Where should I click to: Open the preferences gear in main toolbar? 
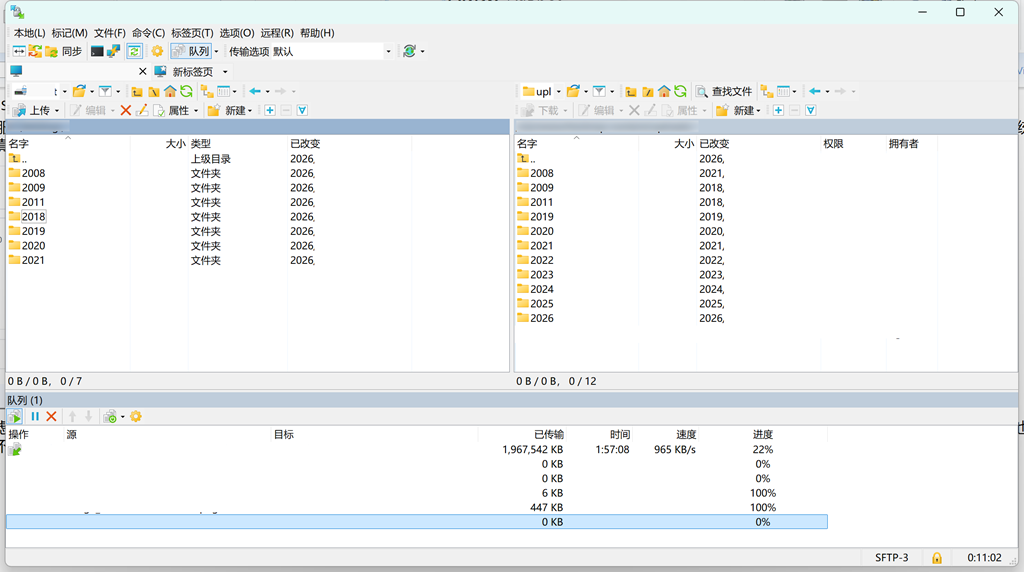pyautogui.click(x=157, y=51)
